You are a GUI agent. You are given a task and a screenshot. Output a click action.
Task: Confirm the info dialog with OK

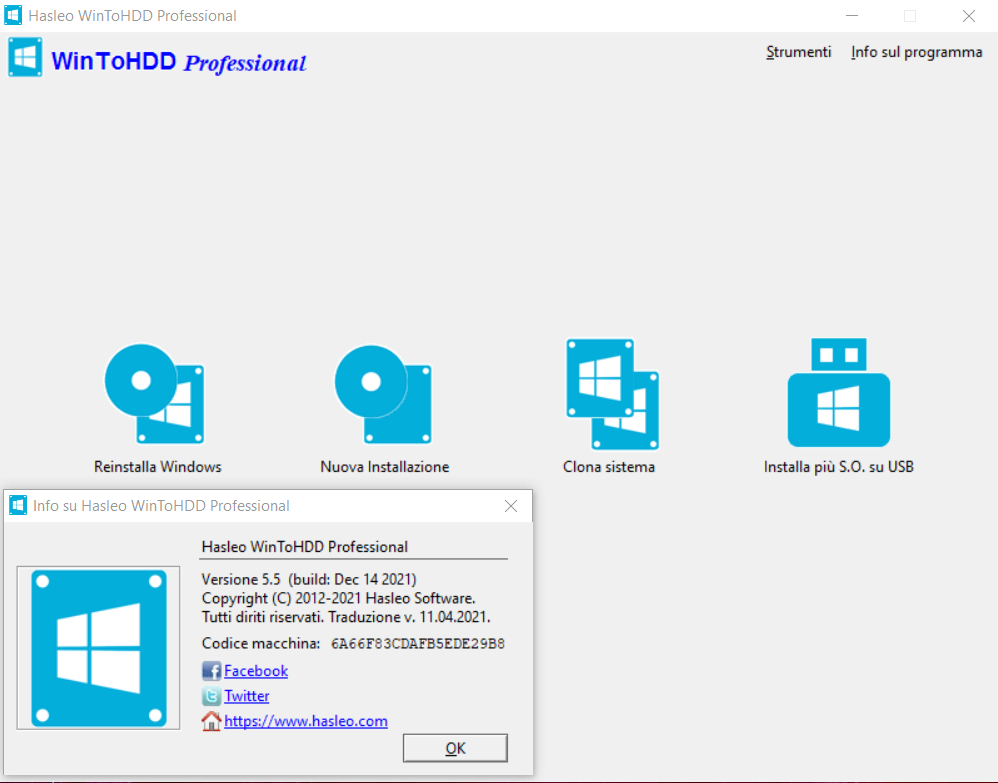[x=455, y=748]
